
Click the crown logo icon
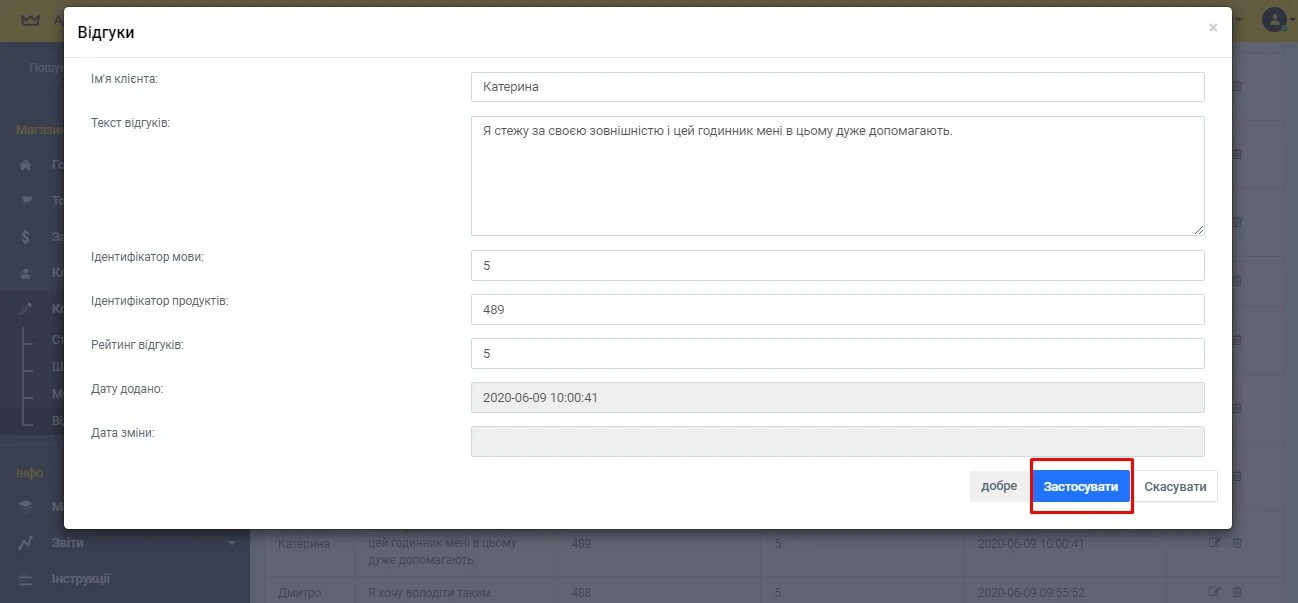tap(30, 20)
